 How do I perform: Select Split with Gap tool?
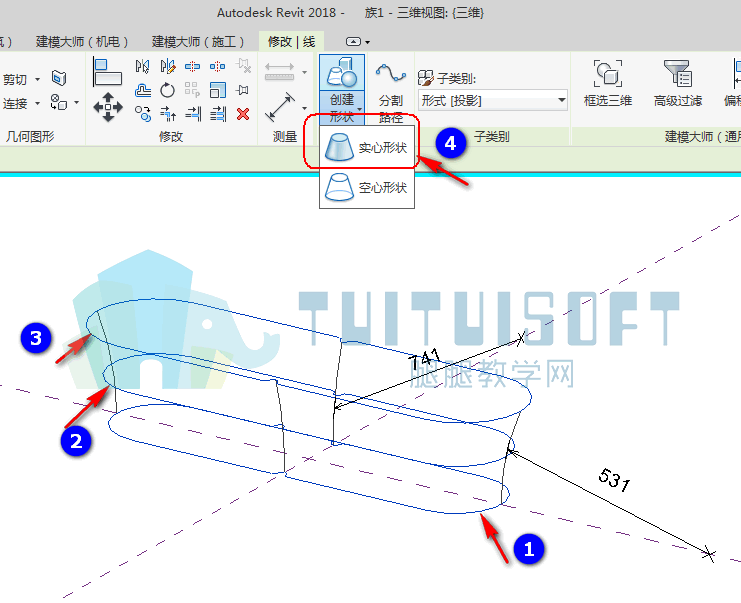(217, 66)
